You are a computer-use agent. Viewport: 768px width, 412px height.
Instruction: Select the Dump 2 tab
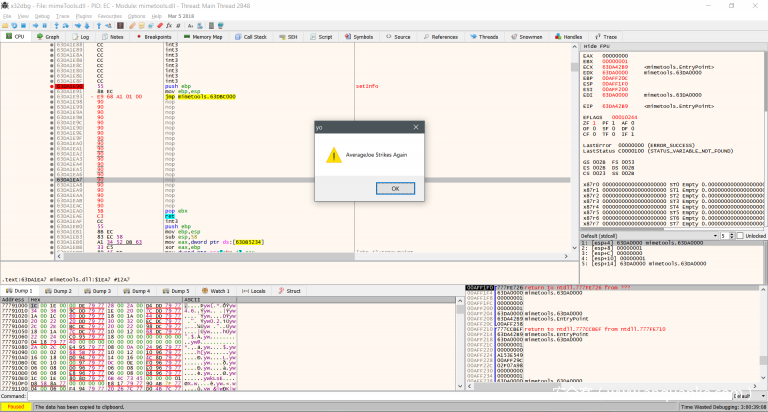(x=60, y=291)
